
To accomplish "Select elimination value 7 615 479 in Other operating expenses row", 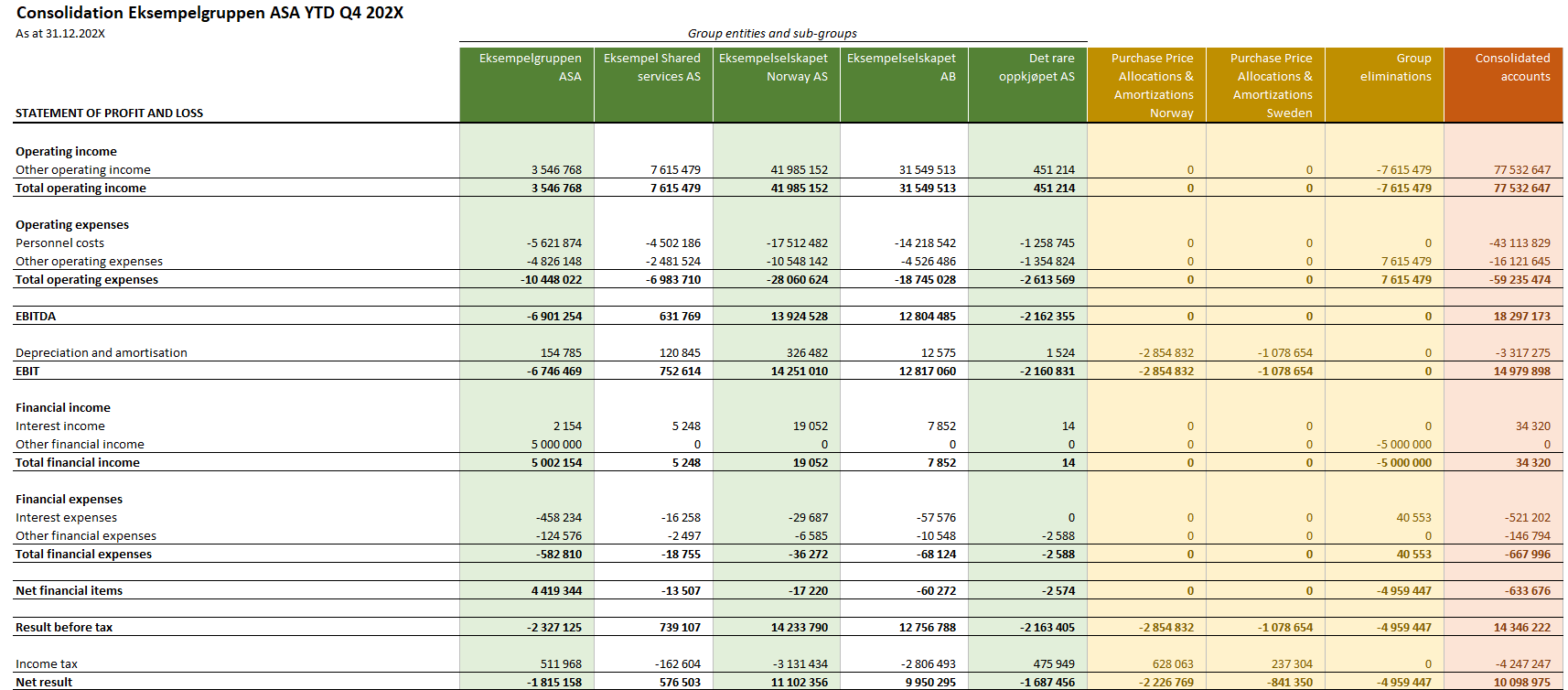I will (x=1406, y=262).
